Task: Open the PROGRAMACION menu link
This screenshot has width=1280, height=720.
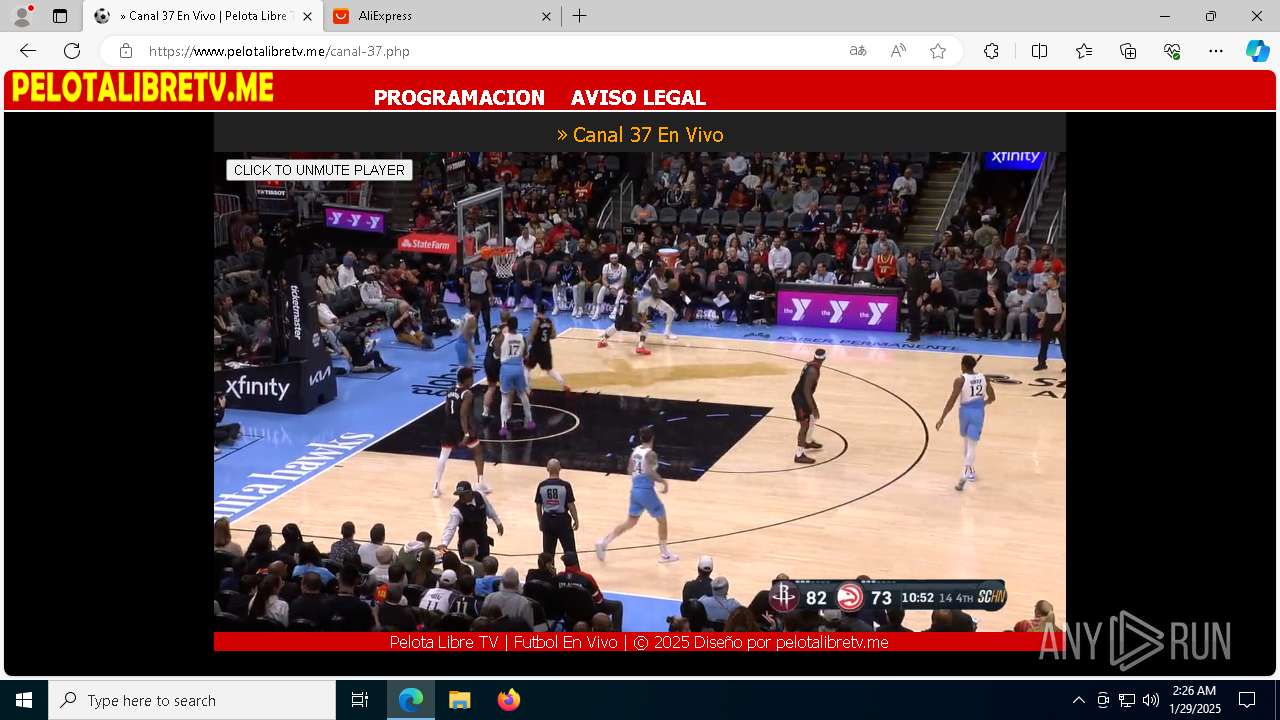Action: point(459,98)
